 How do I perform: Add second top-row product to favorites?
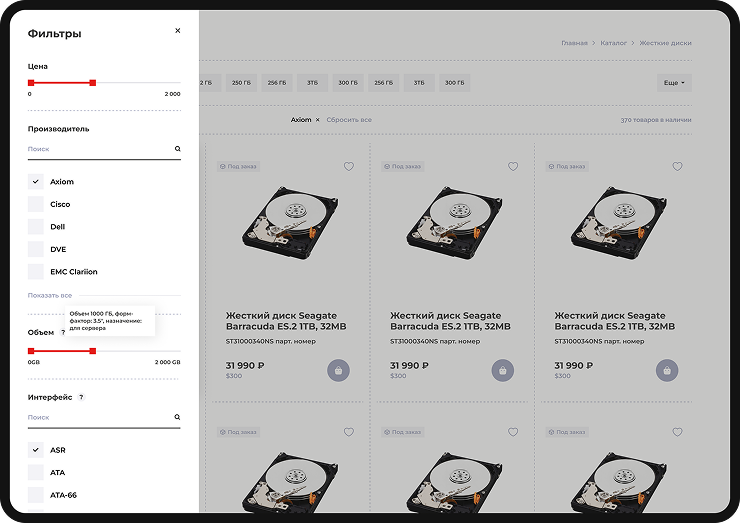click(513, 166)
